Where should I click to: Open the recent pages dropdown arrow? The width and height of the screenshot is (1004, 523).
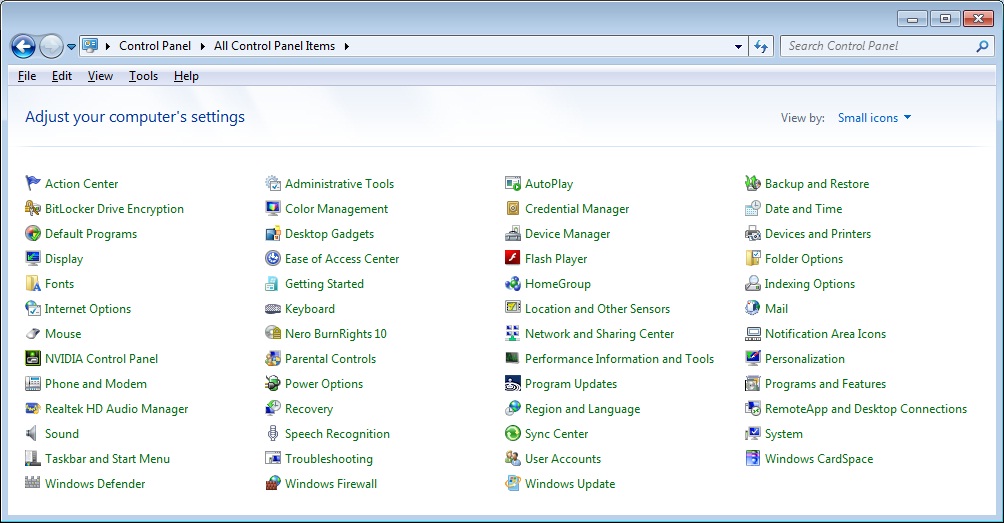click(71, 47)
